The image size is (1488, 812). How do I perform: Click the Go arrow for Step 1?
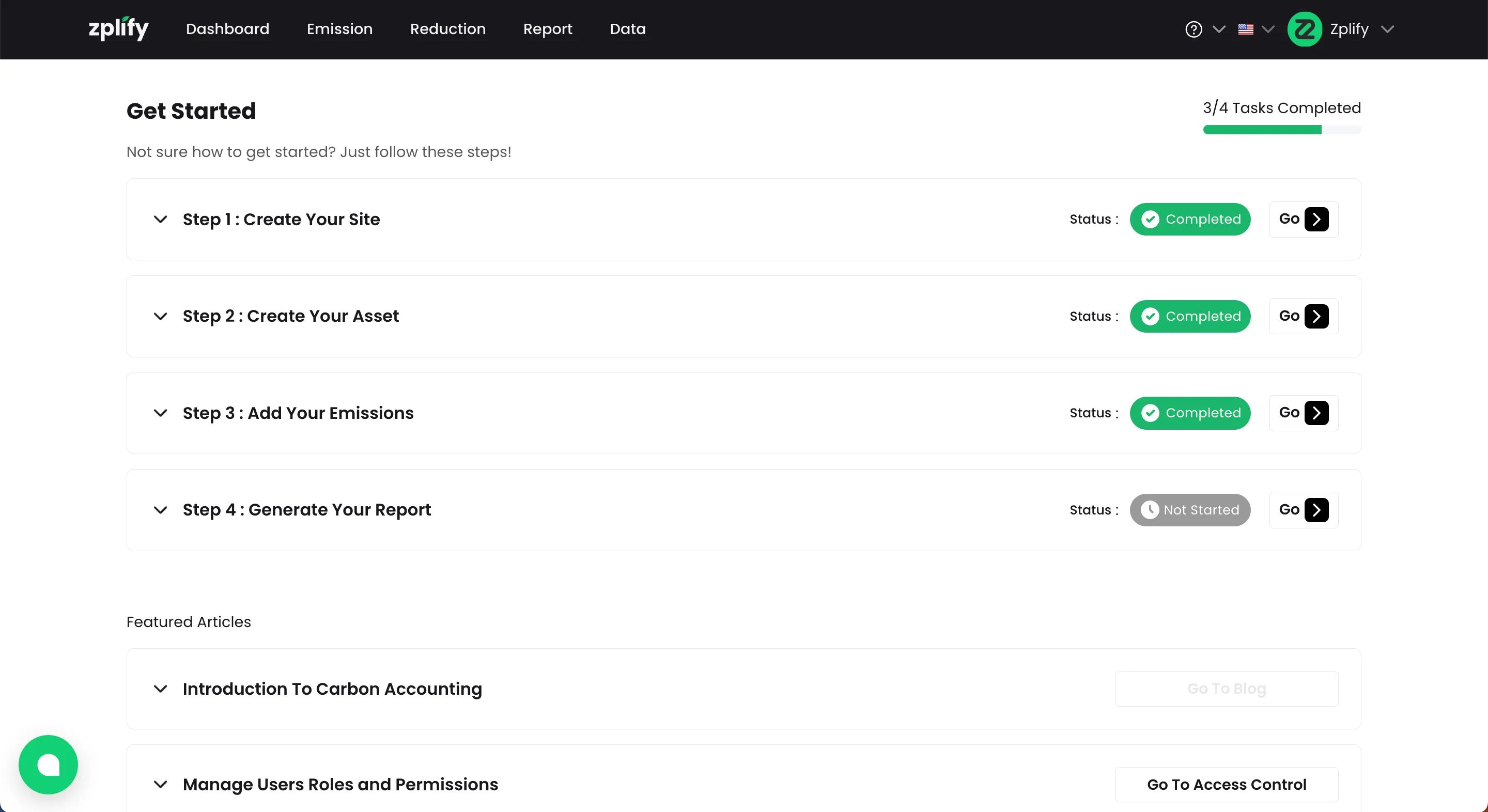click(1316, 220)
